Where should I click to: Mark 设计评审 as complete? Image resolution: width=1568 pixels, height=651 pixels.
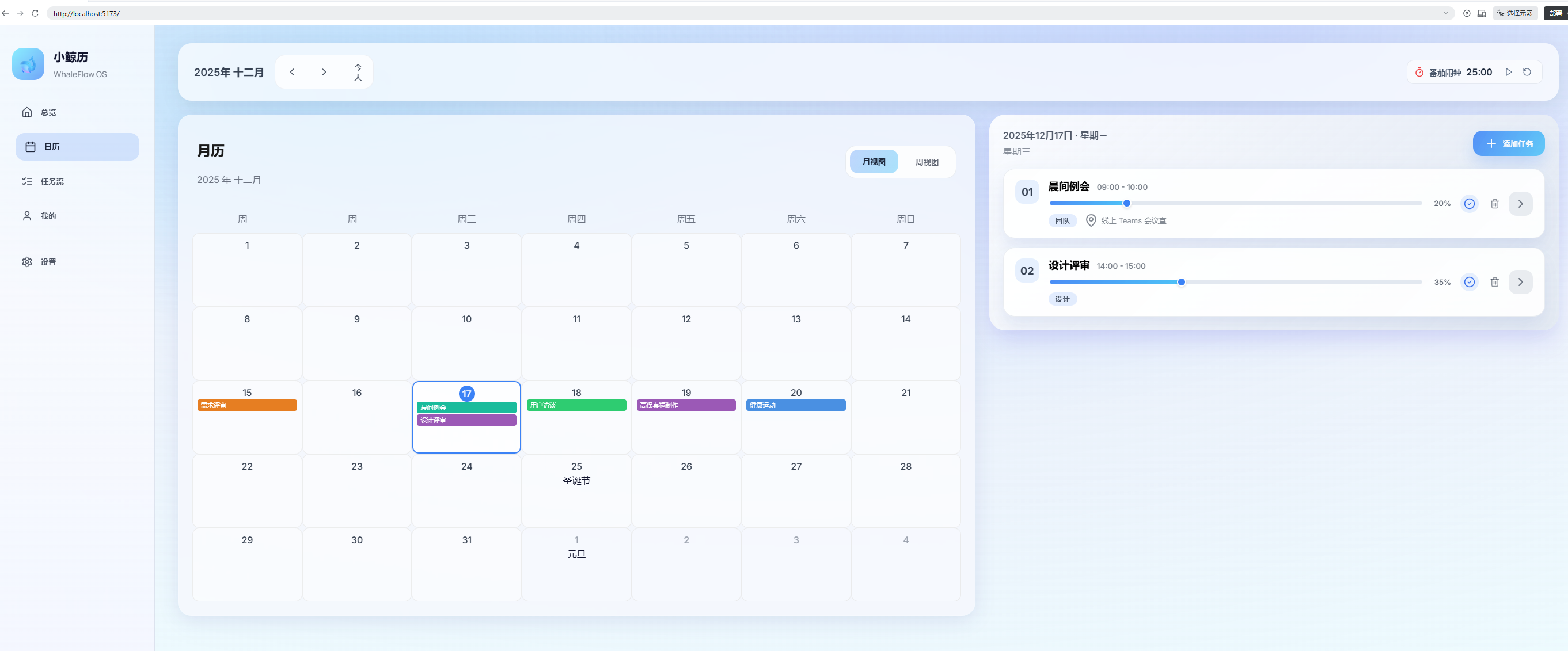(1469, 282)
